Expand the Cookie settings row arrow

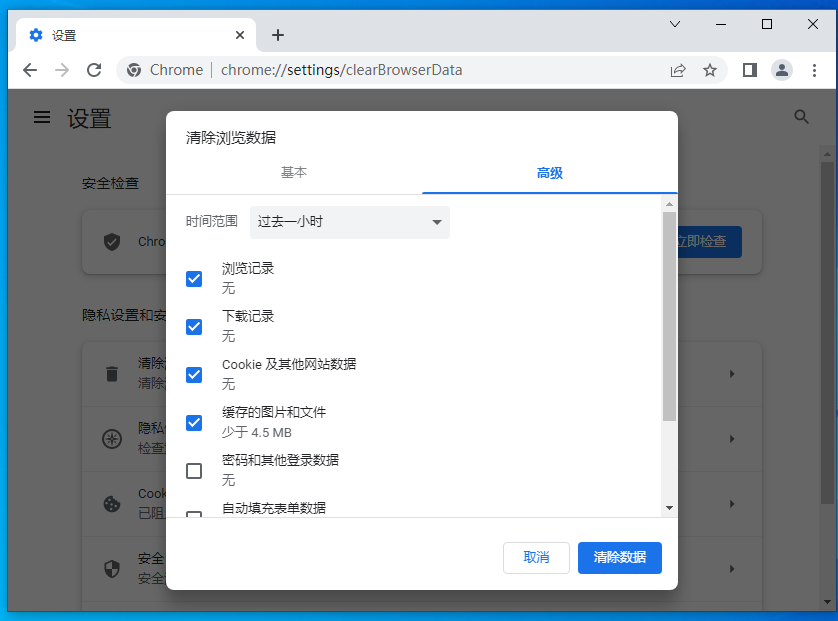[x=732, y=504]
